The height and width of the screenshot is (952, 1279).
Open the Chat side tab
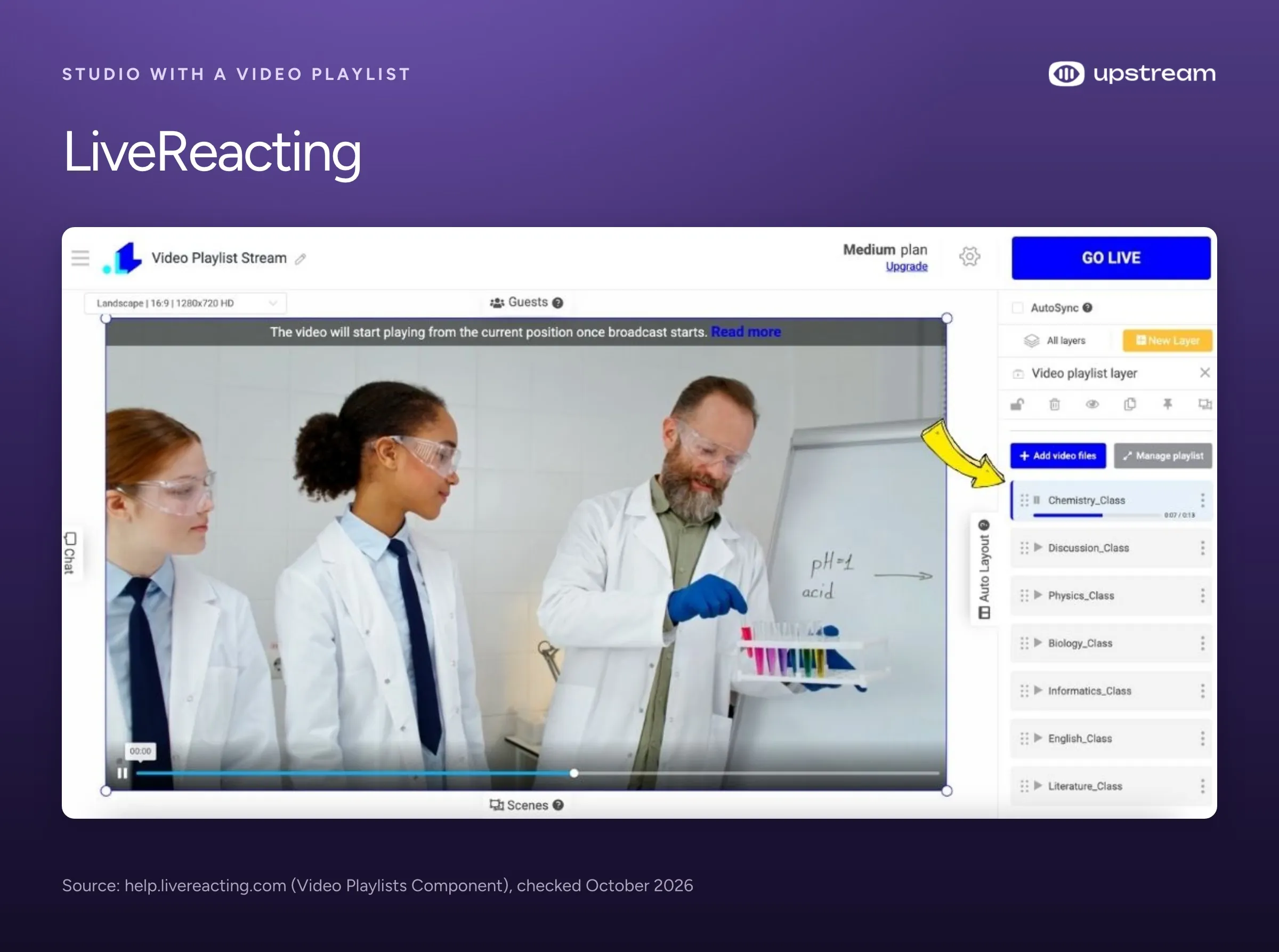[x=70, y=553]
